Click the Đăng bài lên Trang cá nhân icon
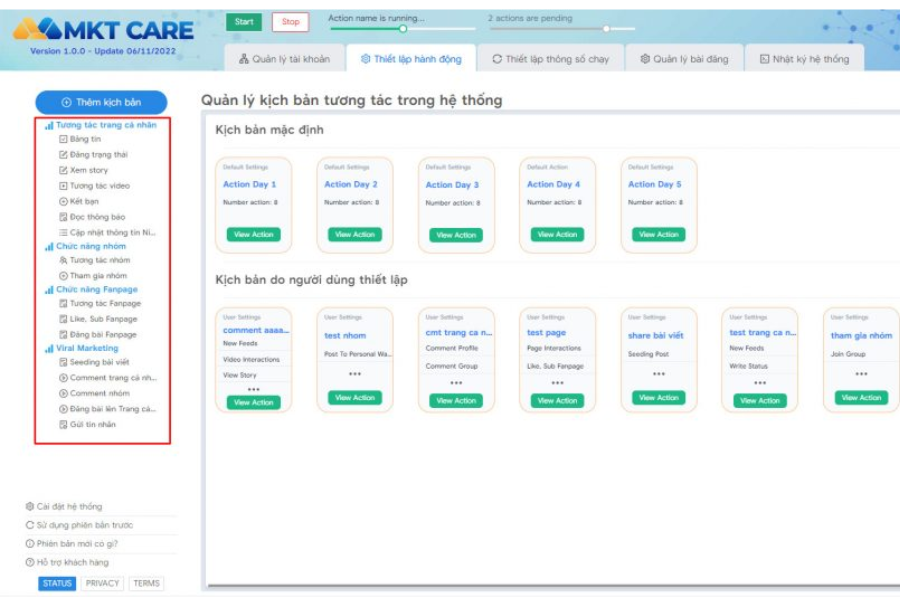900x600 pixels. pyautogui.click(x=63, y=409)
